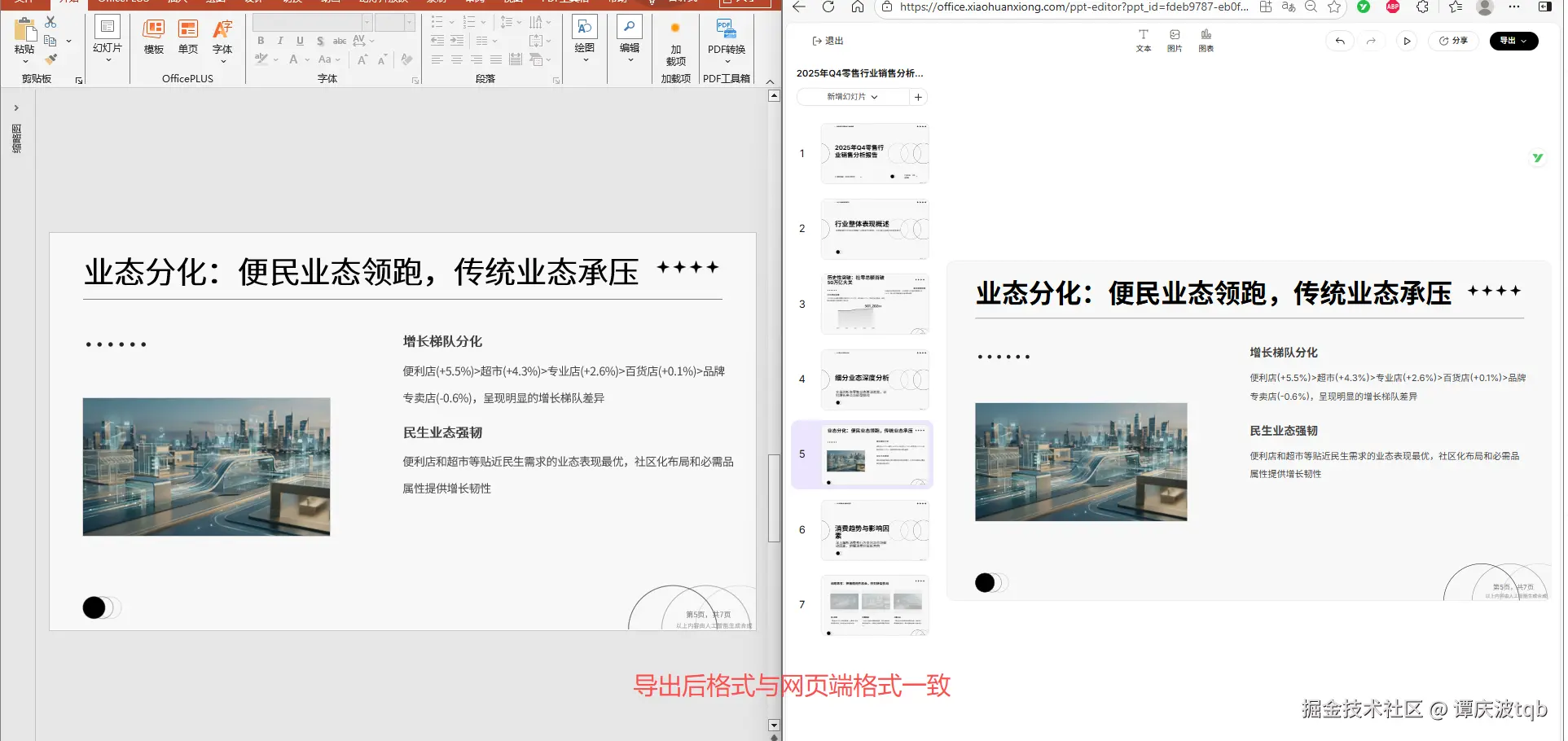Expand the 字体 OfficePLUS dropdown
Screen dimensions: 1568x741
coord(222,60)
